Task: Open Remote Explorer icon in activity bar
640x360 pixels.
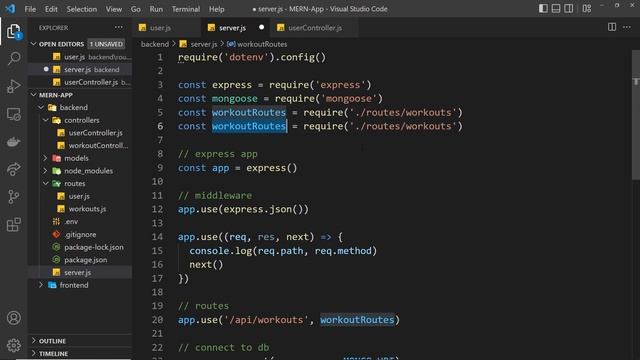Action: click(13, 115)
